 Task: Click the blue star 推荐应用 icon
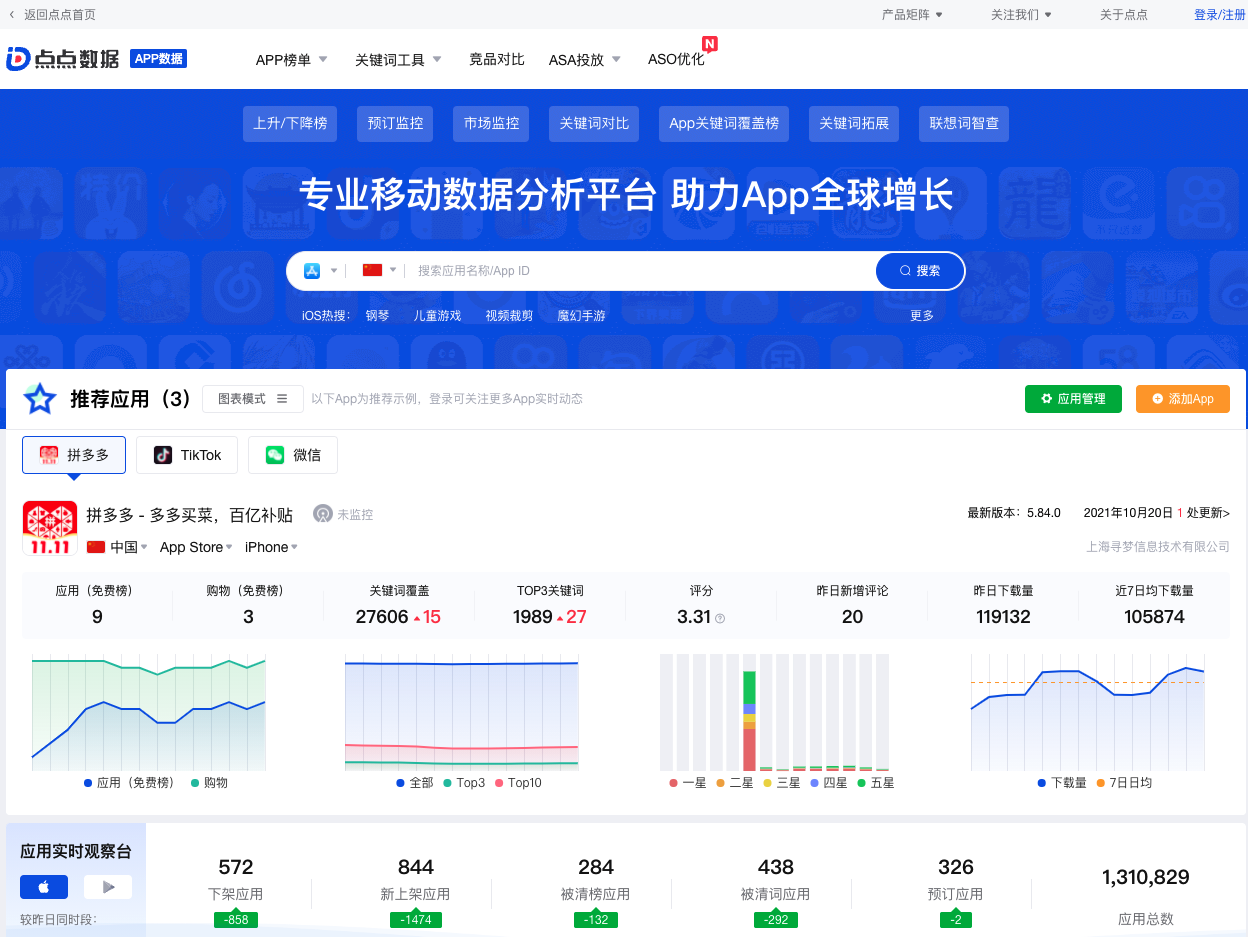pyautogui.click(x=40, y=399)
